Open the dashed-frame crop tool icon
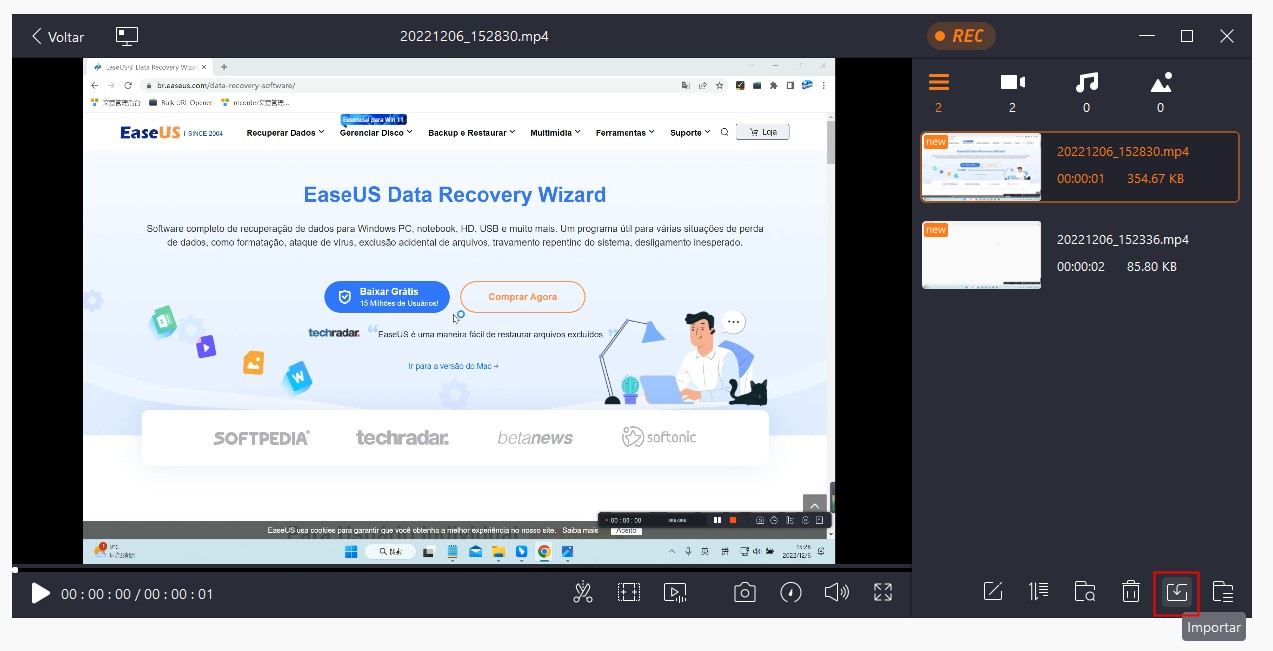Image resolution: width=1273 pixels, height=651 pixels. (x=628, y=593)
